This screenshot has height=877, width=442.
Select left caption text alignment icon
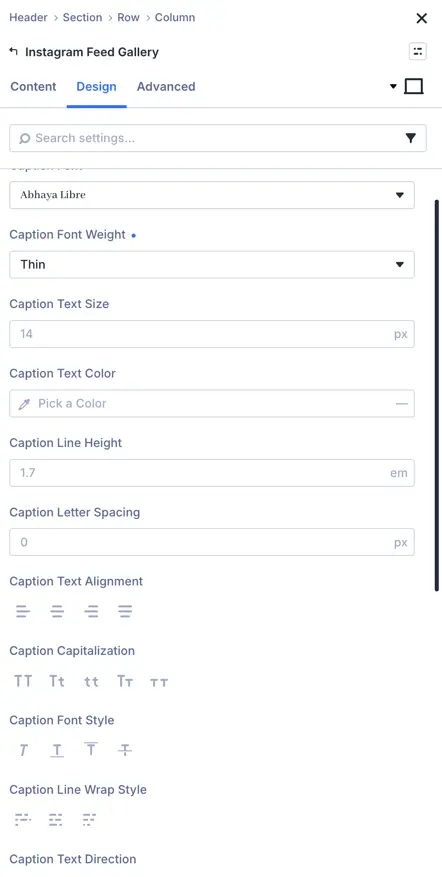pos(23,612)
